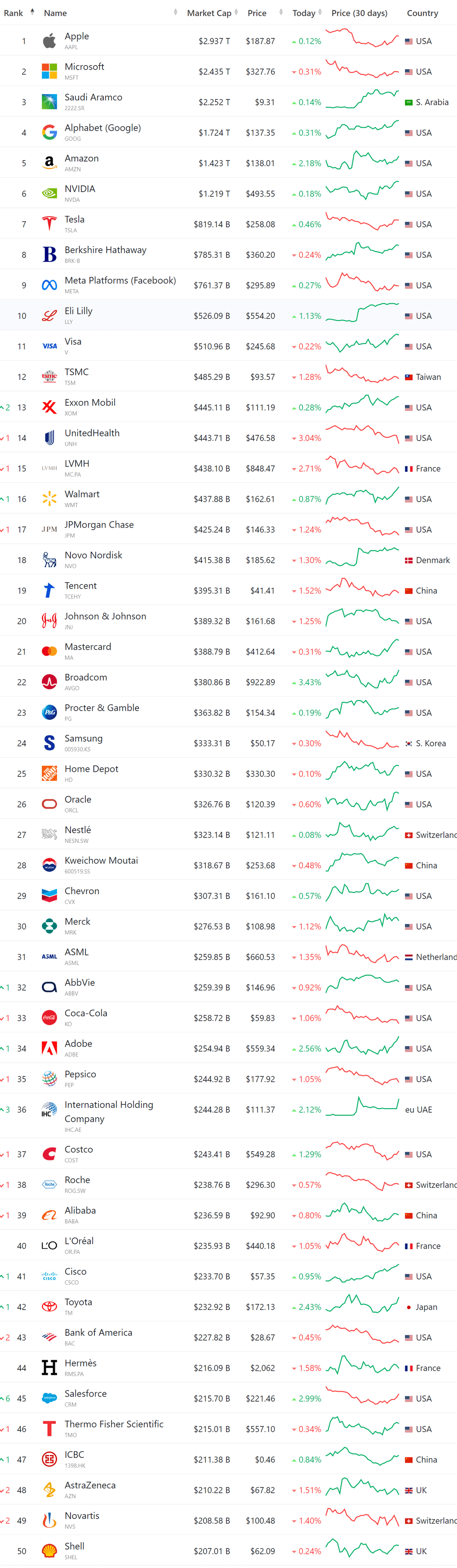Click the Toyota logo icon
The width and height of the screenshot is (457, 1568).
(x=50, y=1307)
